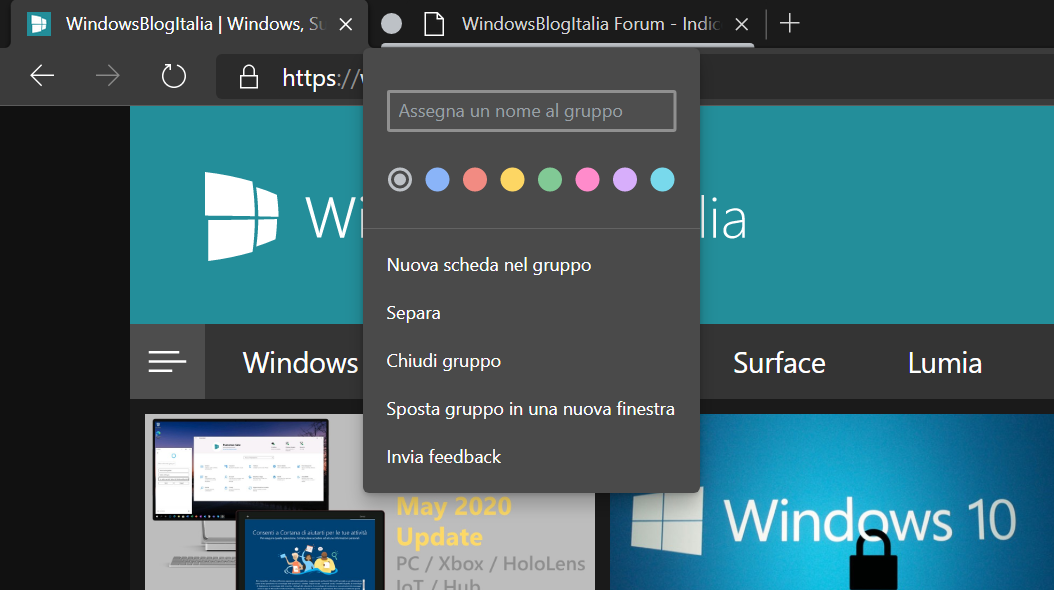Click the WindowsBlogItalia logo in the header
The image size is (1054, 590).
(241, 216)
